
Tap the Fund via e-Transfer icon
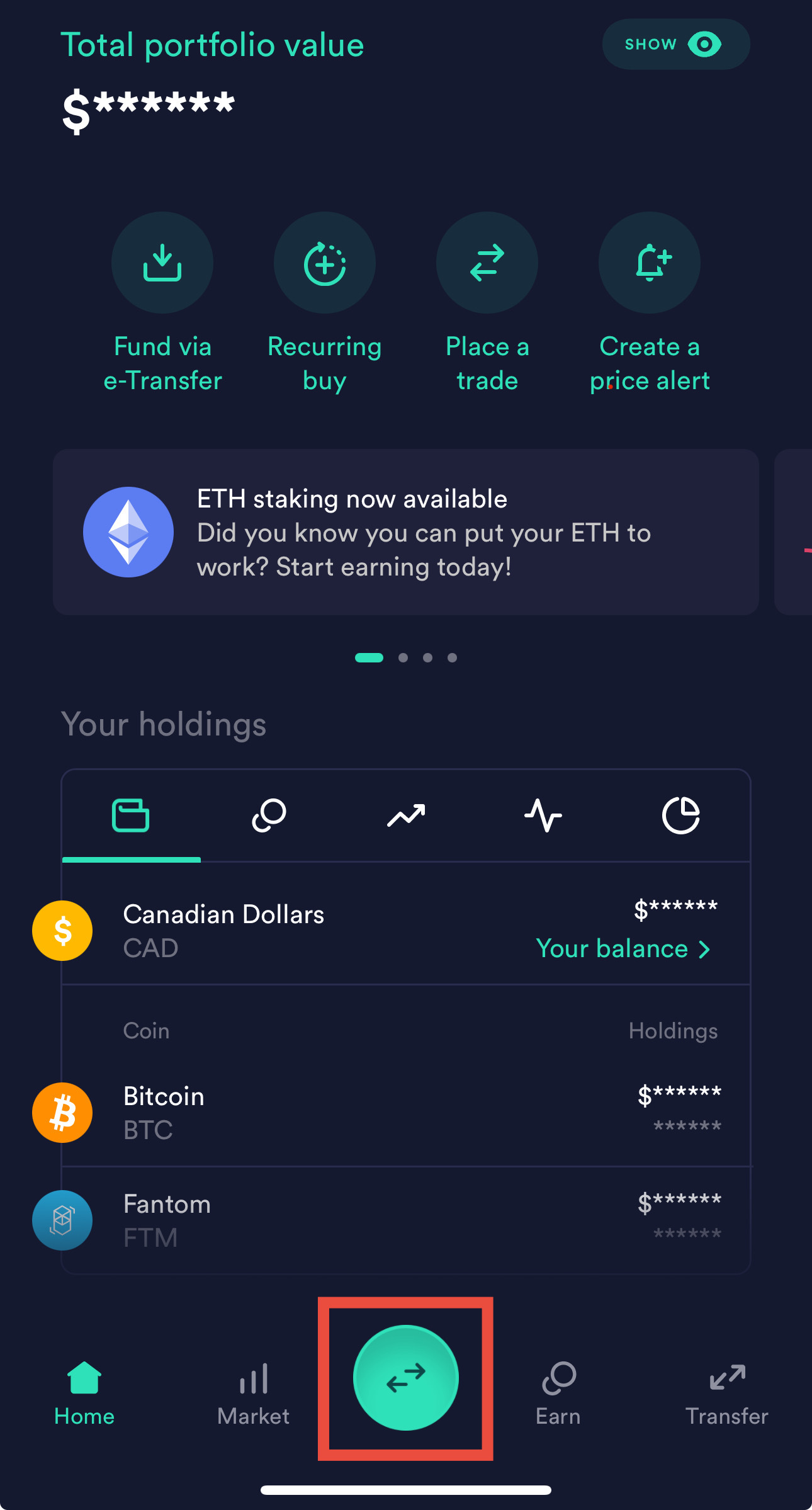click(162, 263)
